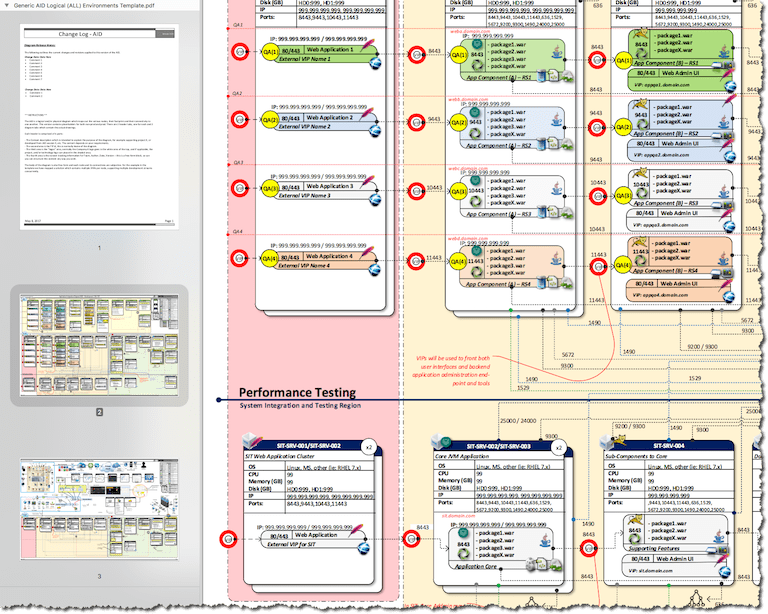Click Java cup icon in App Component (A) – RS1
The image size is (768, 614).
pos(557,51)
